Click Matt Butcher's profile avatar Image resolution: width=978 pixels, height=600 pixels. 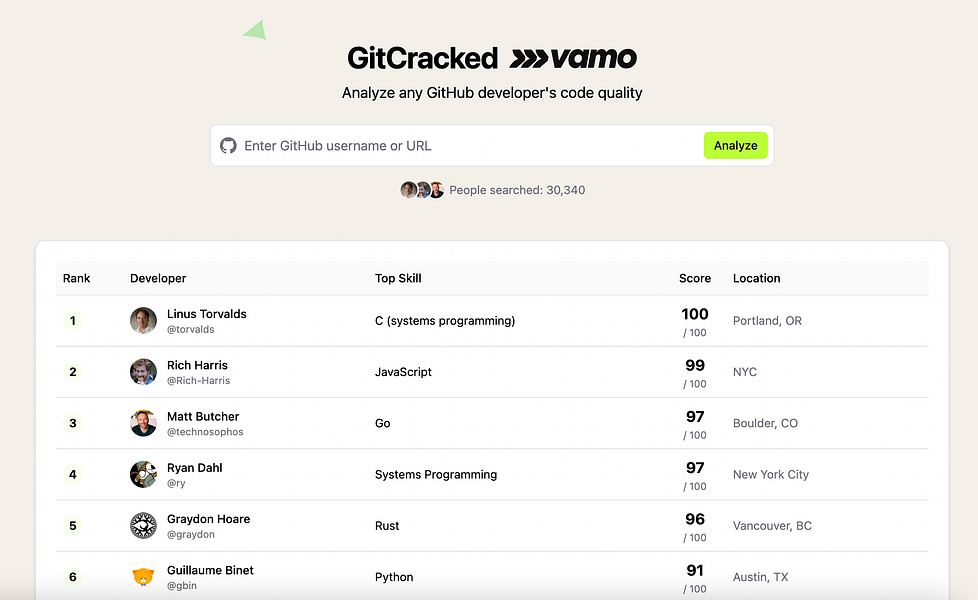[x=143, y=423]
